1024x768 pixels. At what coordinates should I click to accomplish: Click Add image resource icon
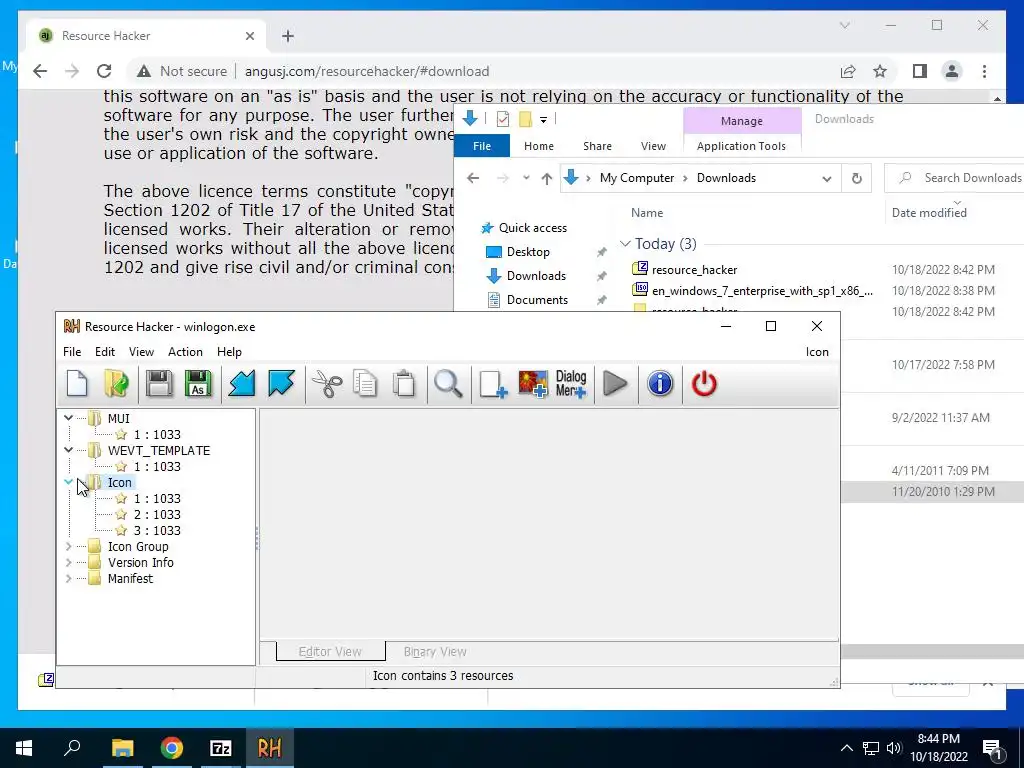click(x=533, y=383)
